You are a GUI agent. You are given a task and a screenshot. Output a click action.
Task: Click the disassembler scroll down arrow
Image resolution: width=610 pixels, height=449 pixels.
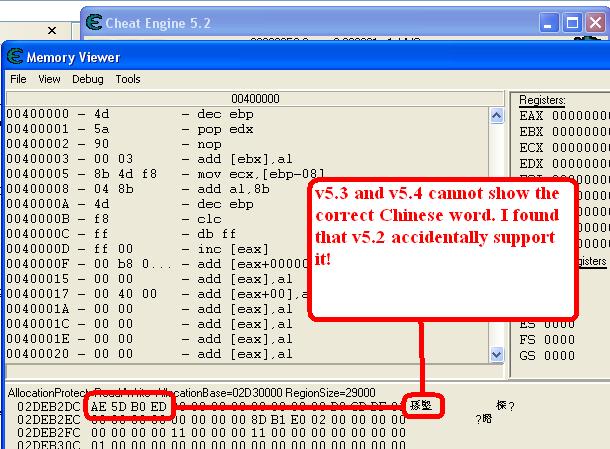click(x=496, y=354)
